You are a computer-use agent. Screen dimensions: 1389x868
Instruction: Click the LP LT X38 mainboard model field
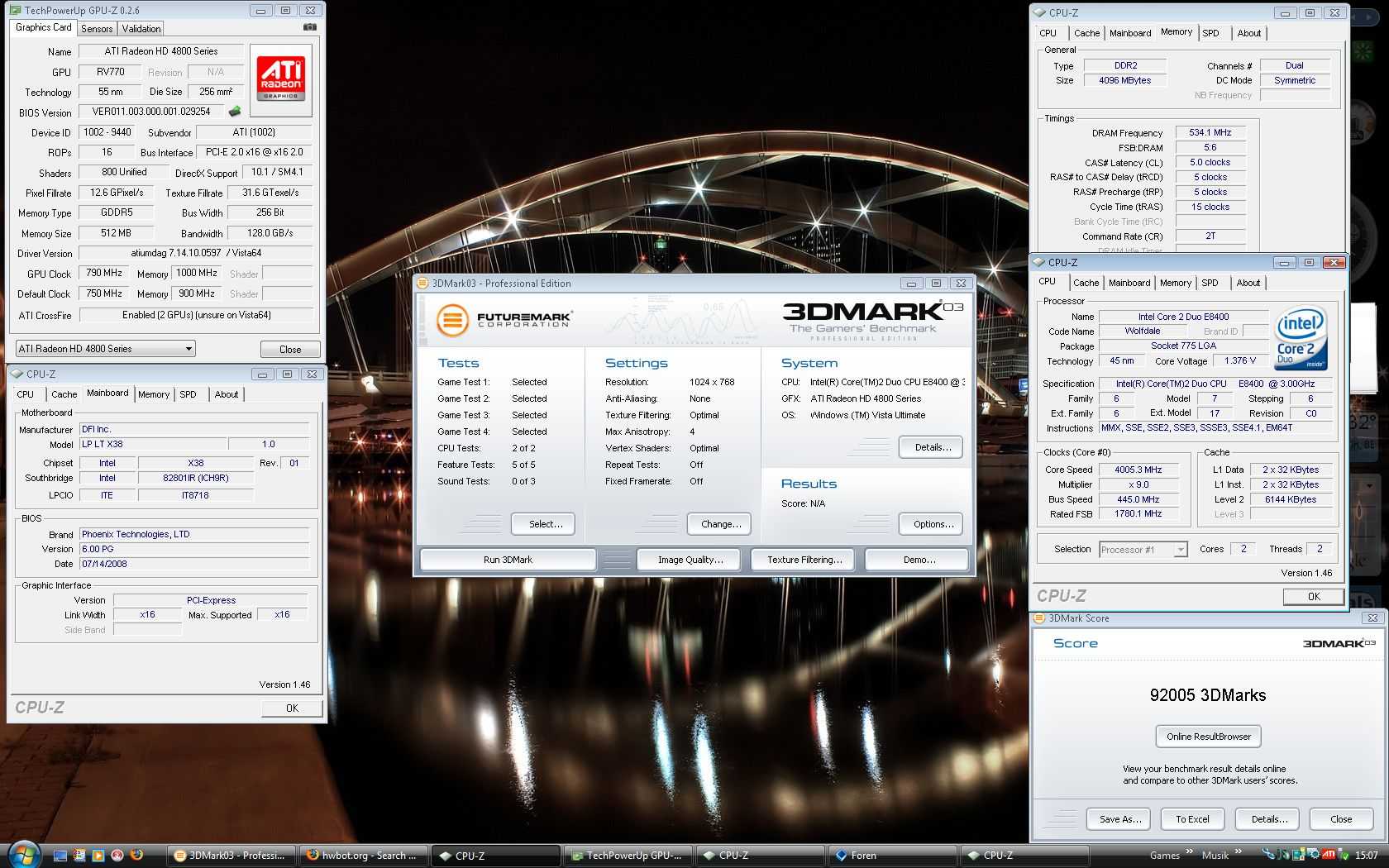(152, 445)
